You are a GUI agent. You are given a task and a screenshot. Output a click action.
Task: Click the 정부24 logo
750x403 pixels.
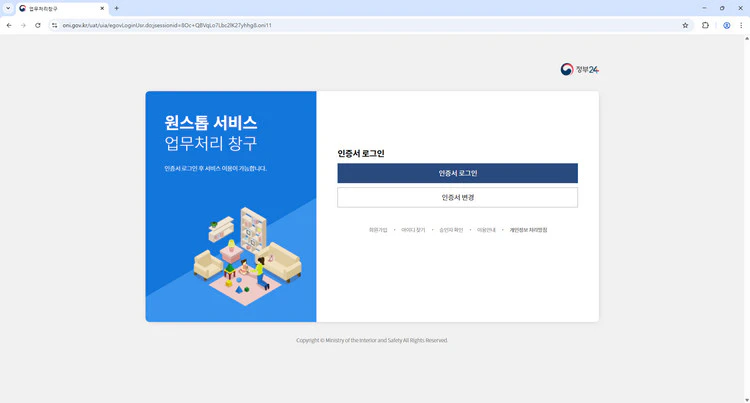click(x=579, y=69)
